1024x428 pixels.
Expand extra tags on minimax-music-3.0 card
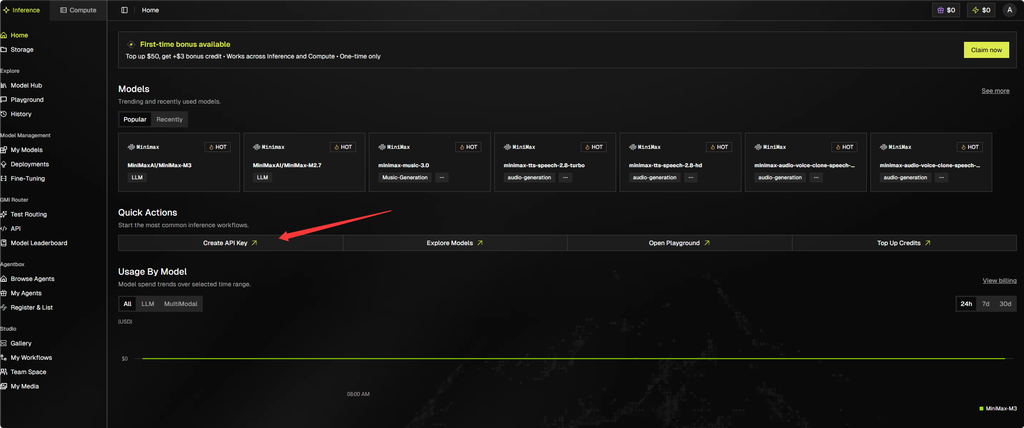441,178
